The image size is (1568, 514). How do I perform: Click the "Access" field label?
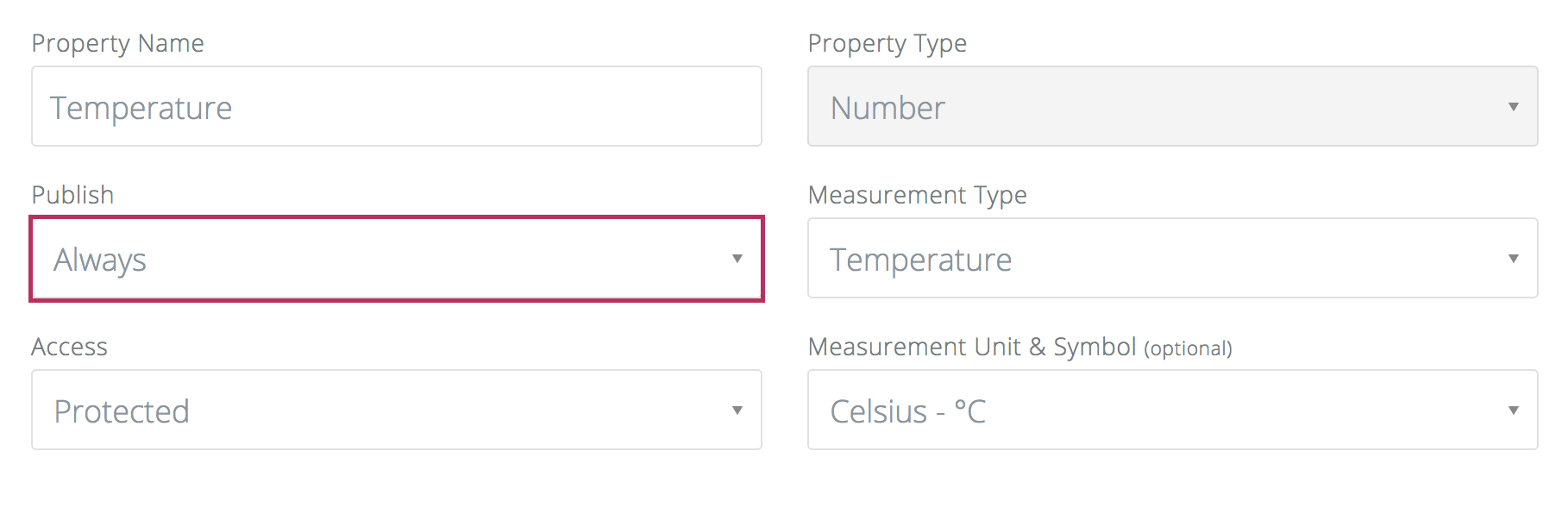69,347
